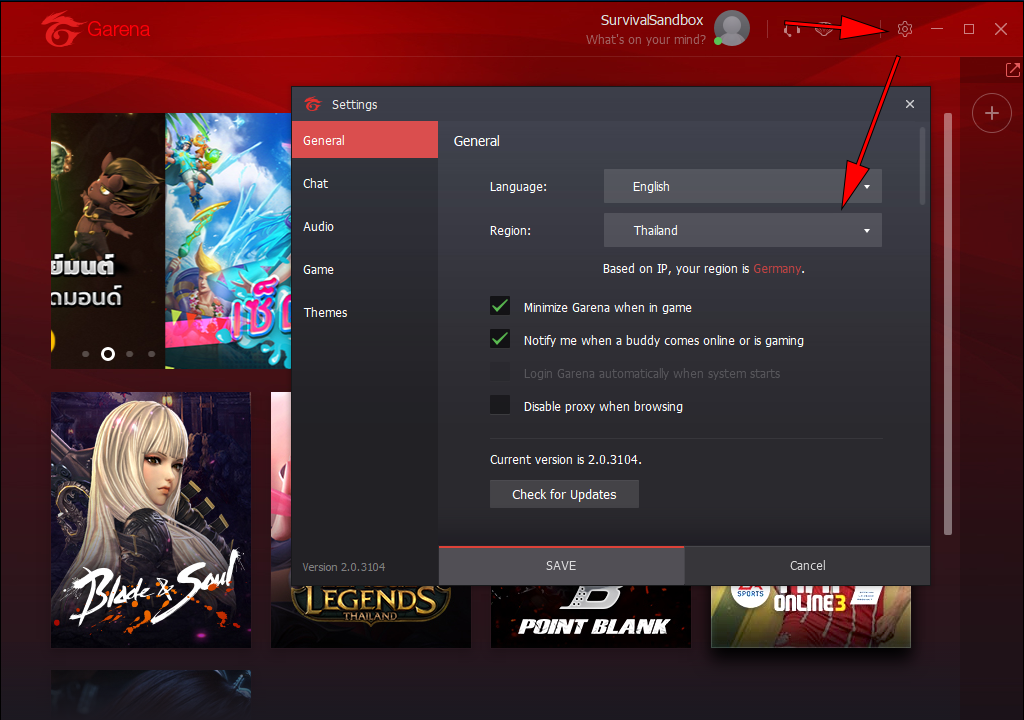Click the green online status dot
Screen dimensions: 1024x720
[x=718, y=41]
